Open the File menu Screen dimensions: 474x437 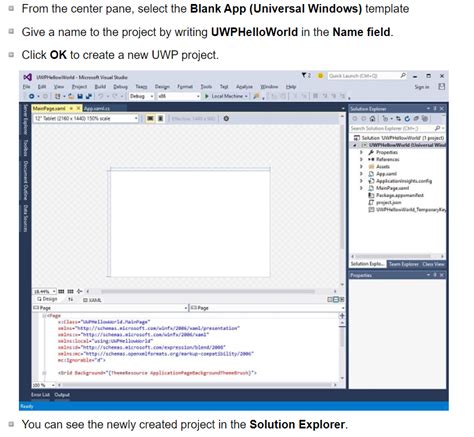(x=27, y=87)
